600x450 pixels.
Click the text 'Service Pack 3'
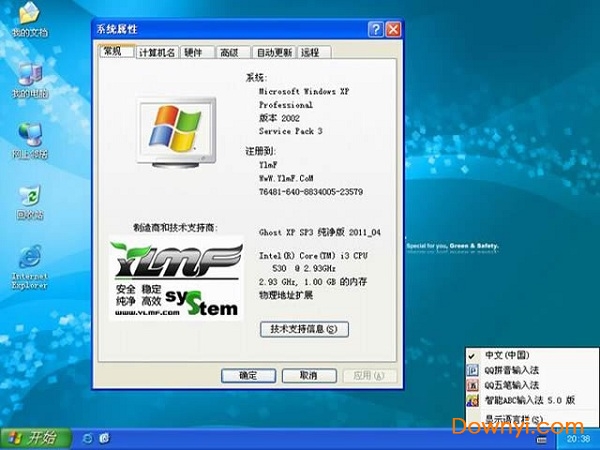click(x=290, y=131)
